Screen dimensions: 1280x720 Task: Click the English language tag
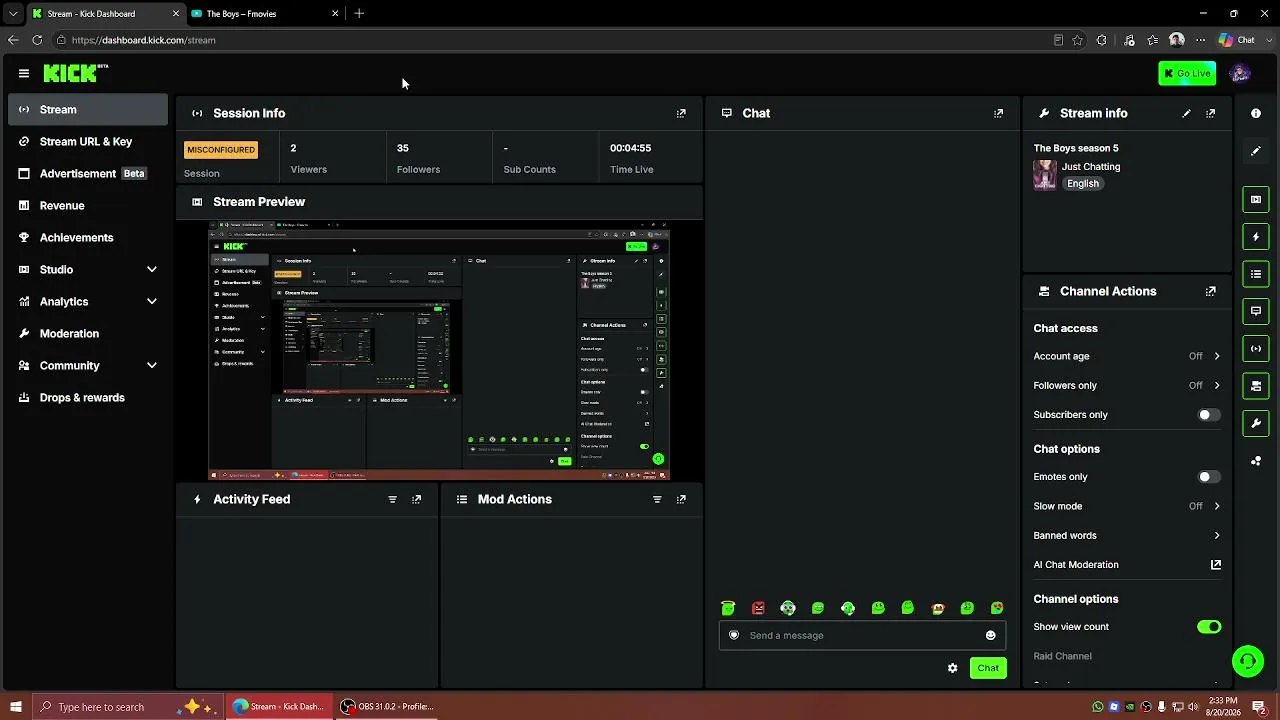click(x=1083, y=184)
